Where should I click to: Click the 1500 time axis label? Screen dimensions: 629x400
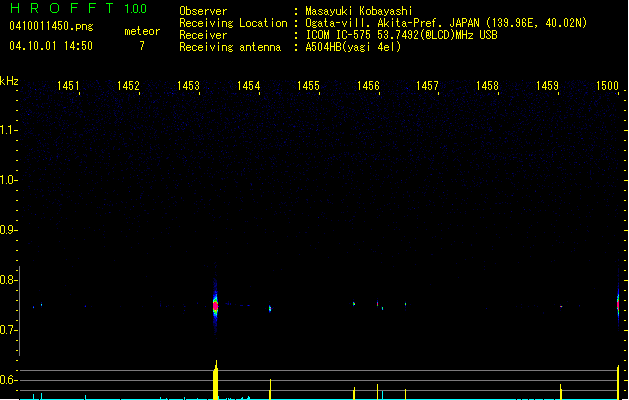click(607, 86)
